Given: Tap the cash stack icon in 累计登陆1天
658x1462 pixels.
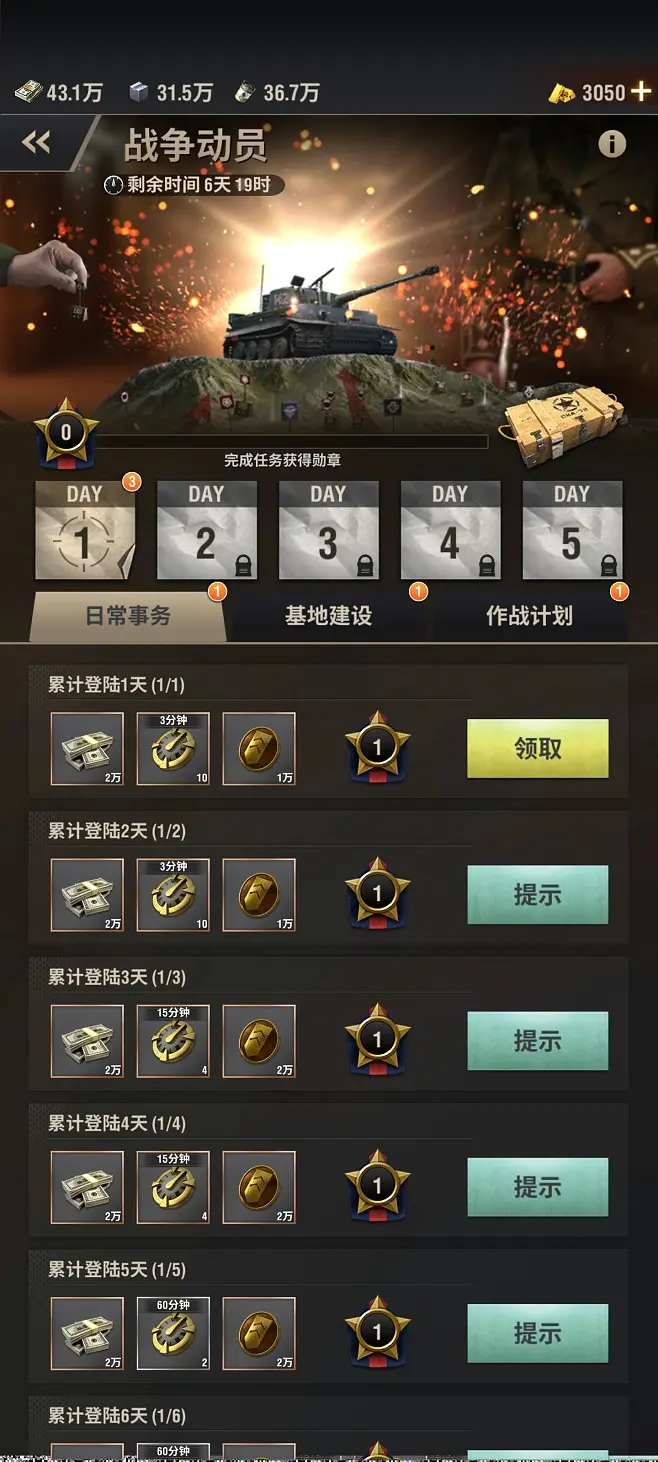Looking at the screenshot, I should (x=88, y=748).
